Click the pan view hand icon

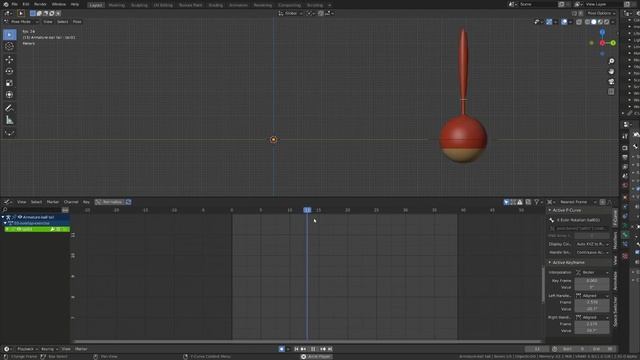click(611, 71)
